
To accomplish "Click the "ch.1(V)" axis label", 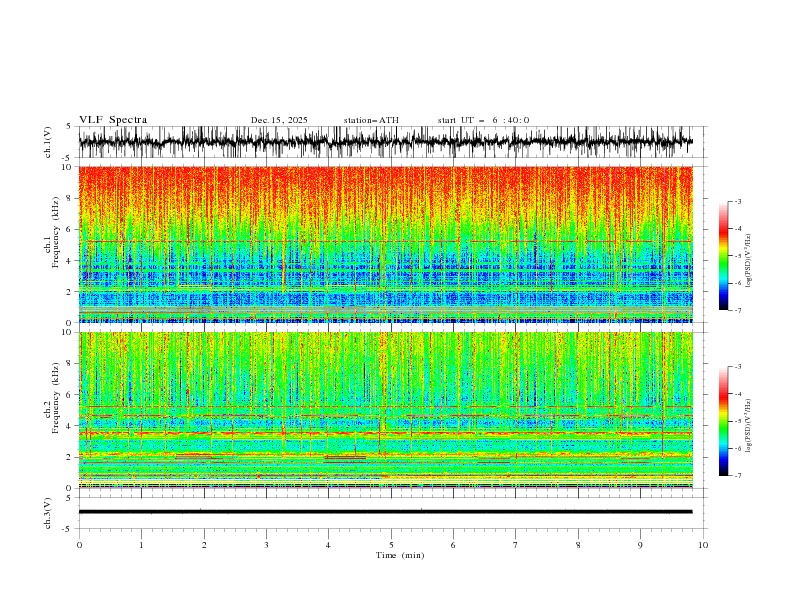I will click(48, 142).
